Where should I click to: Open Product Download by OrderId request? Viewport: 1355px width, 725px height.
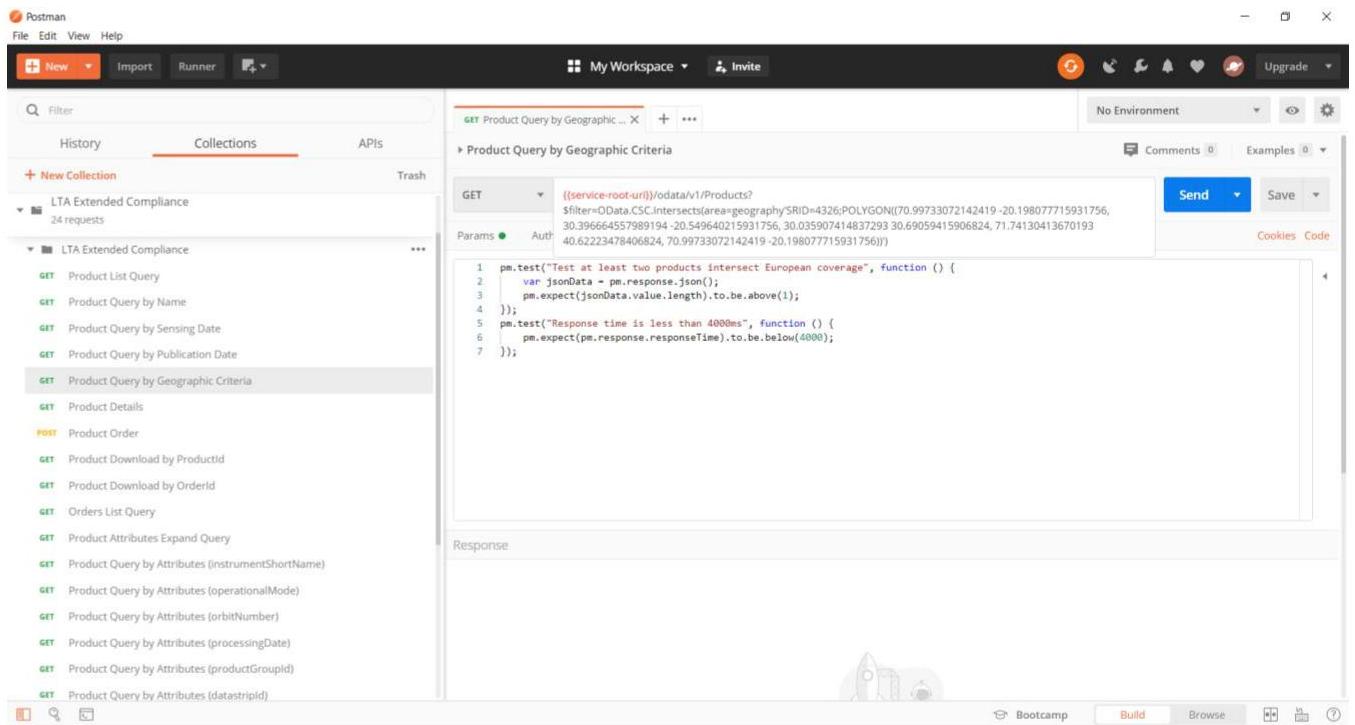click(x=229, y=485)
